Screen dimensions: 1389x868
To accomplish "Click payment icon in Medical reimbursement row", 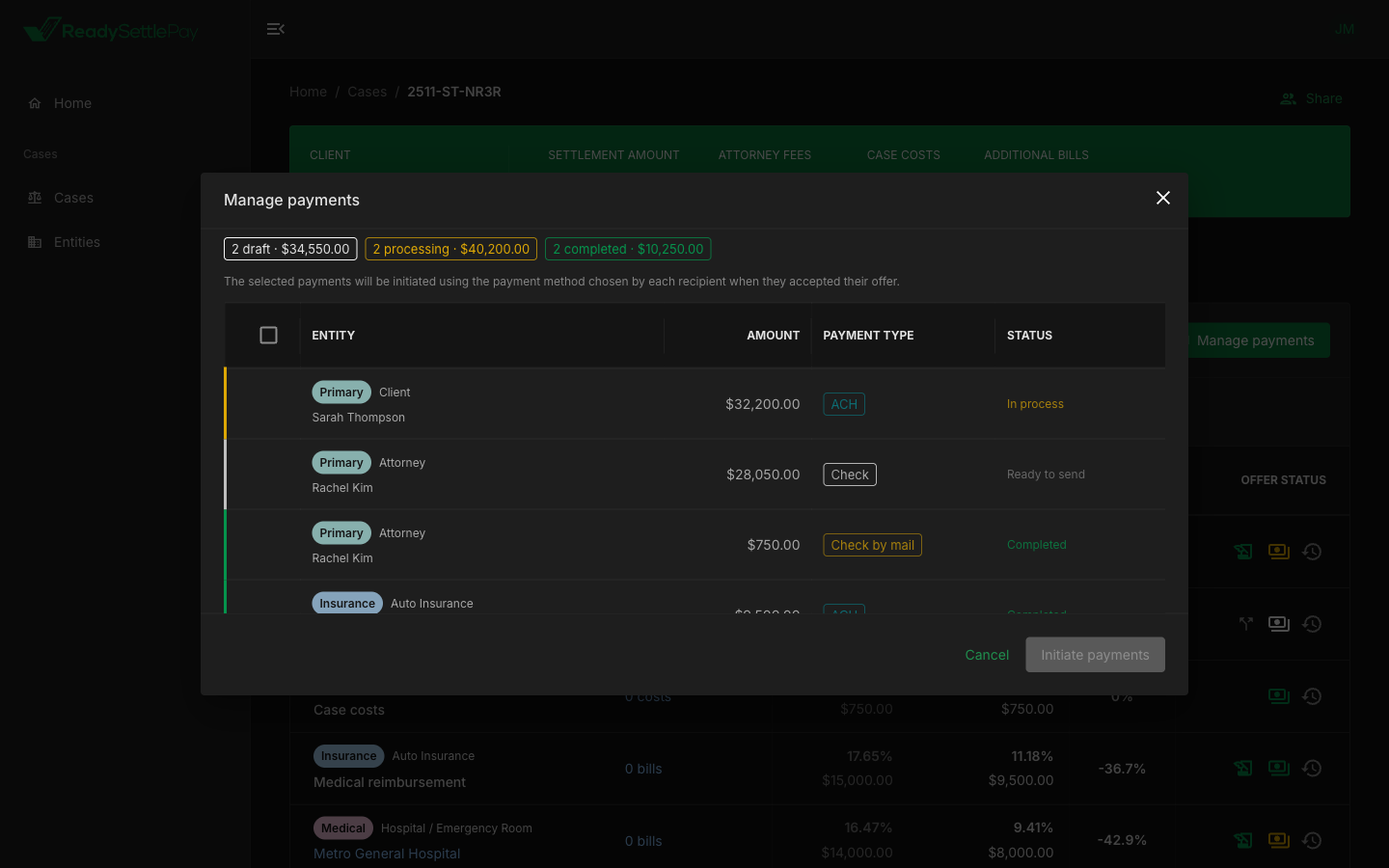I will pyautogui.click(x=1279, y=768).
